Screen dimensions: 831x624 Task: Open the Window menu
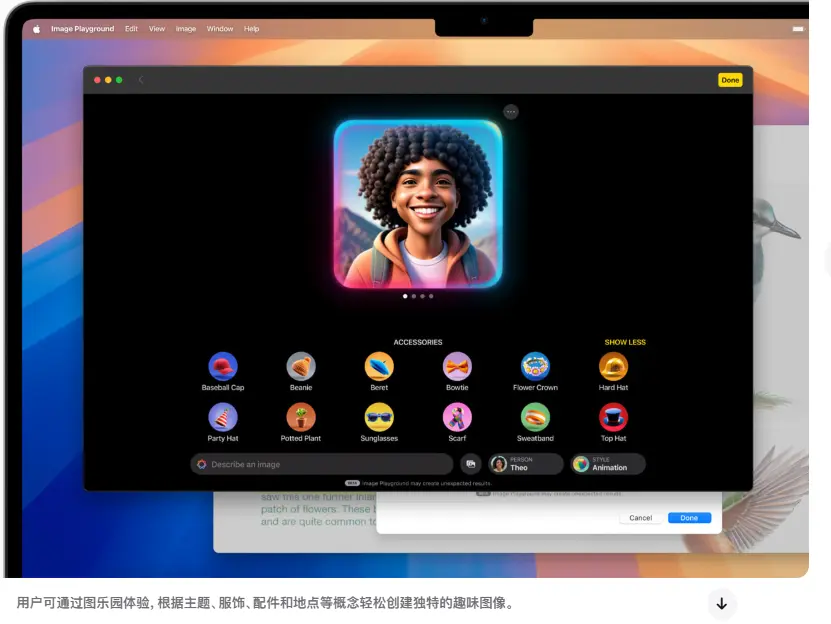point(220,29)
